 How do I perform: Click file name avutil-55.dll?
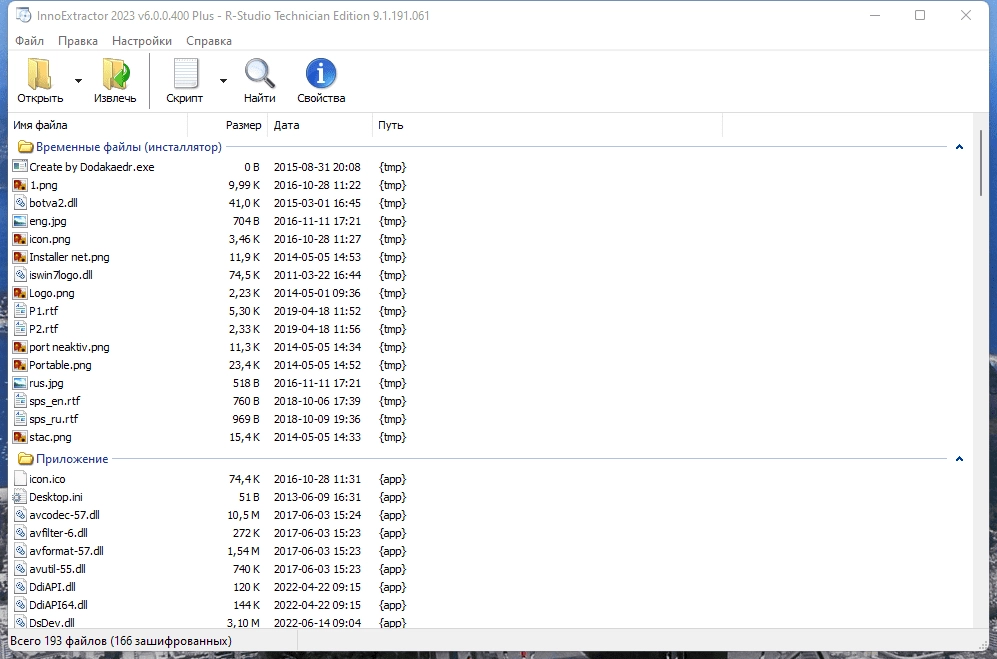click(57, 569)
